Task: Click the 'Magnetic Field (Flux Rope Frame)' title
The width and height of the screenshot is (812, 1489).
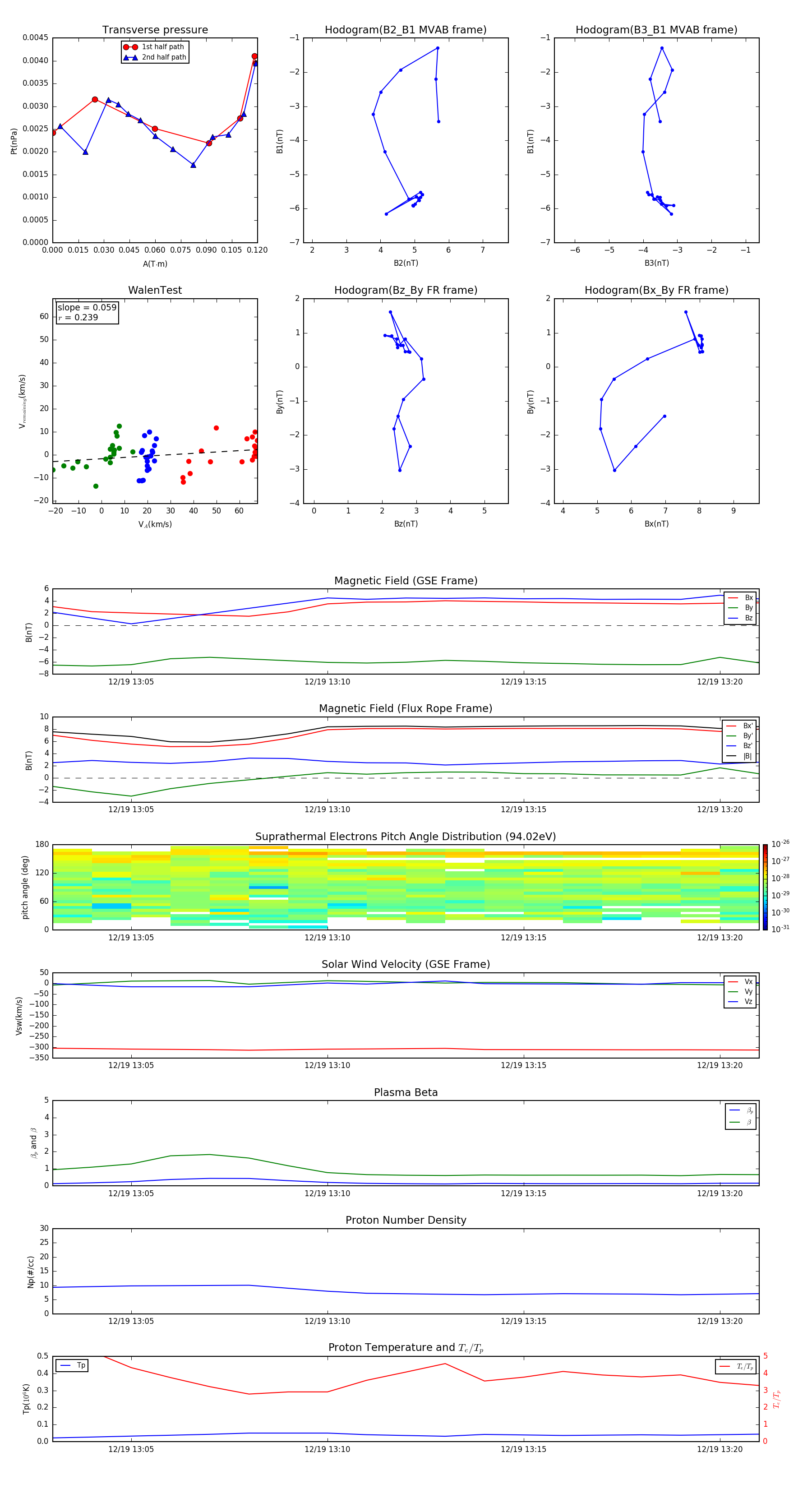Action: point(406,708)
